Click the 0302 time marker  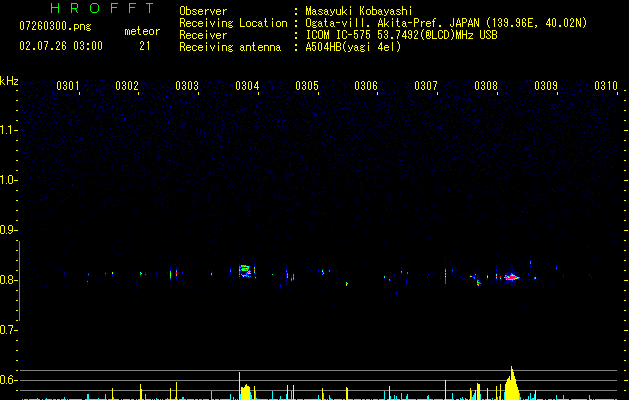[x=127, y=86]
